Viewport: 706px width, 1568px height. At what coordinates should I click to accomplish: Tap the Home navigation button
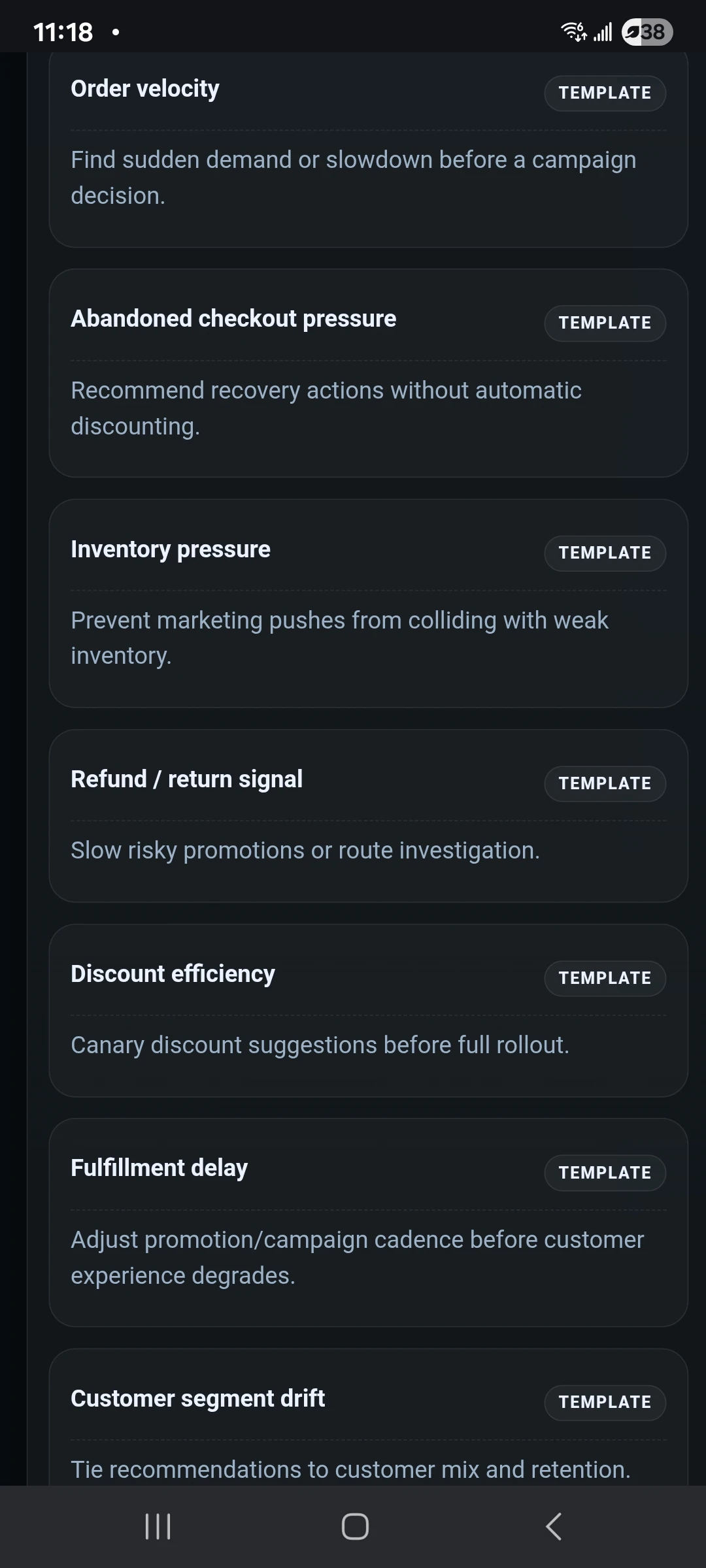(353, 1527)
